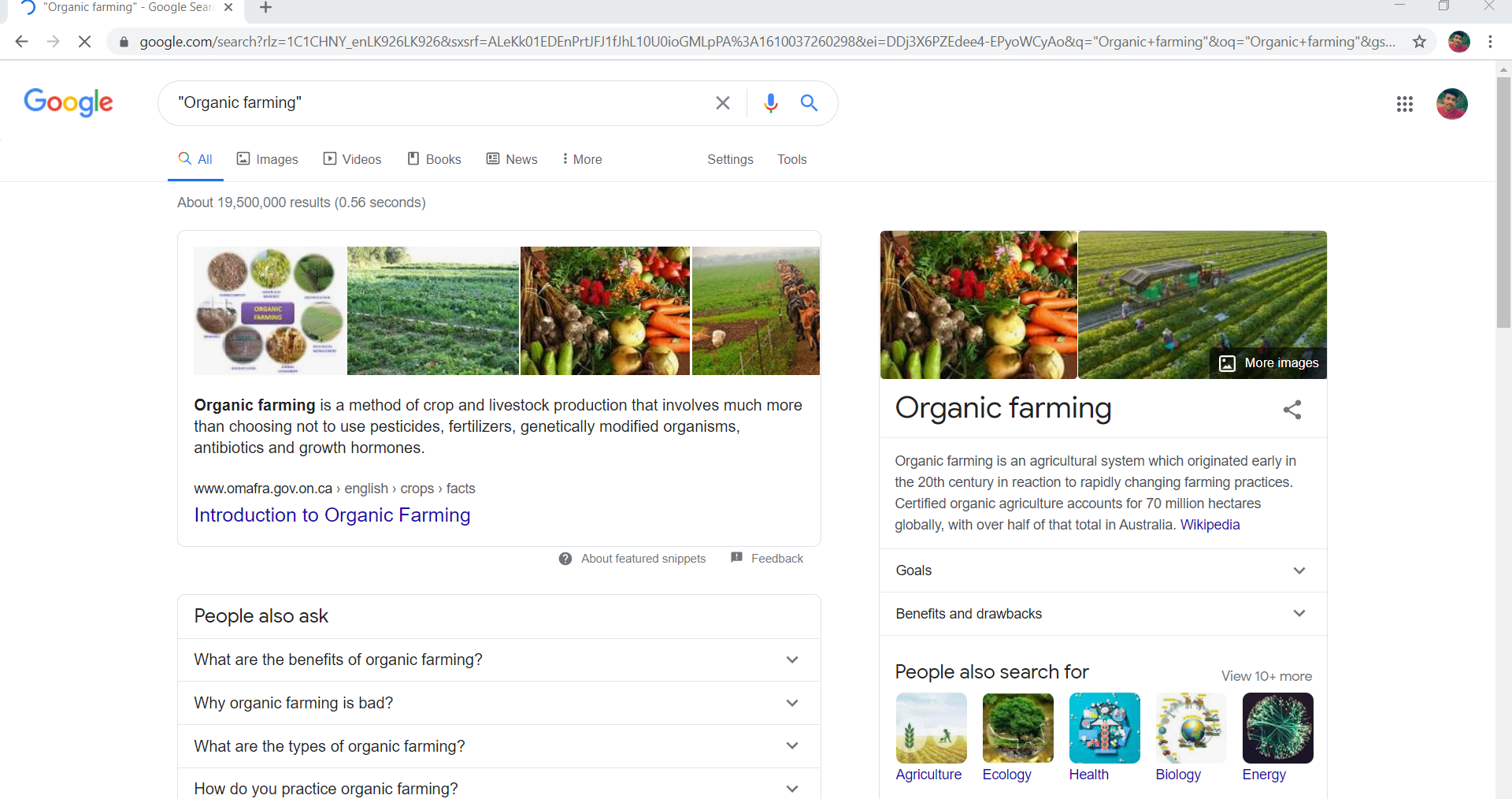Open the Google apps grid
The image size is (1512, 799).
tap(1405, 104)
